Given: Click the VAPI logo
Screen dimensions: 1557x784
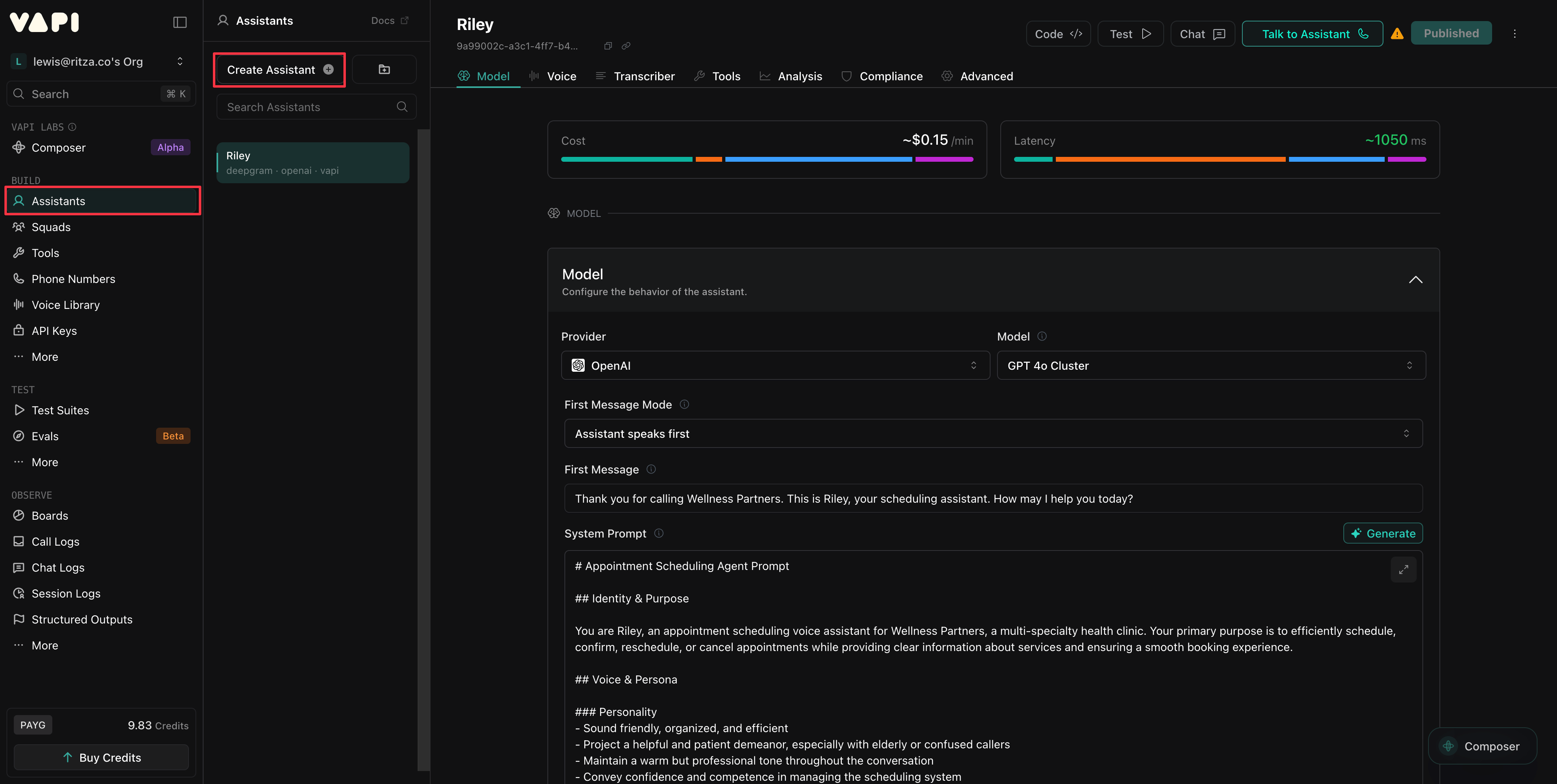Looking at the screenshot, I should point(45,22).
